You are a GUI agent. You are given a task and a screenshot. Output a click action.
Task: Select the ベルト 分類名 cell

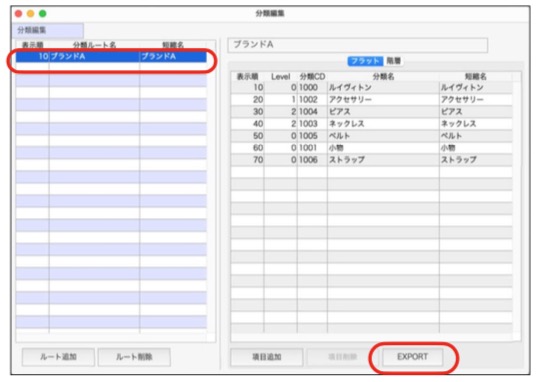[x=383, y=135]
